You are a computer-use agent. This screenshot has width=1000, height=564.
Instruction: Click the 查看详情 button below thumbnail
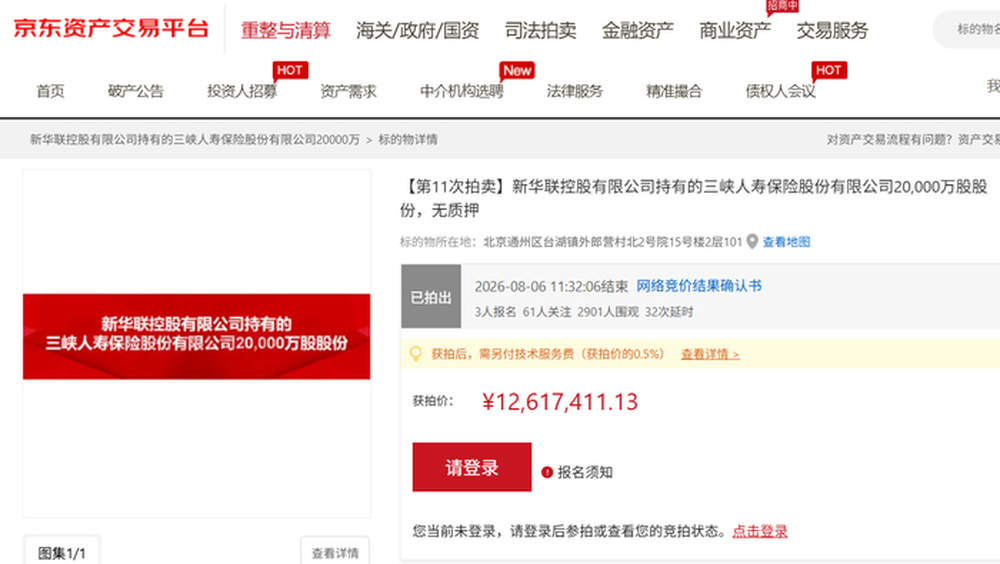coord(335,553)
